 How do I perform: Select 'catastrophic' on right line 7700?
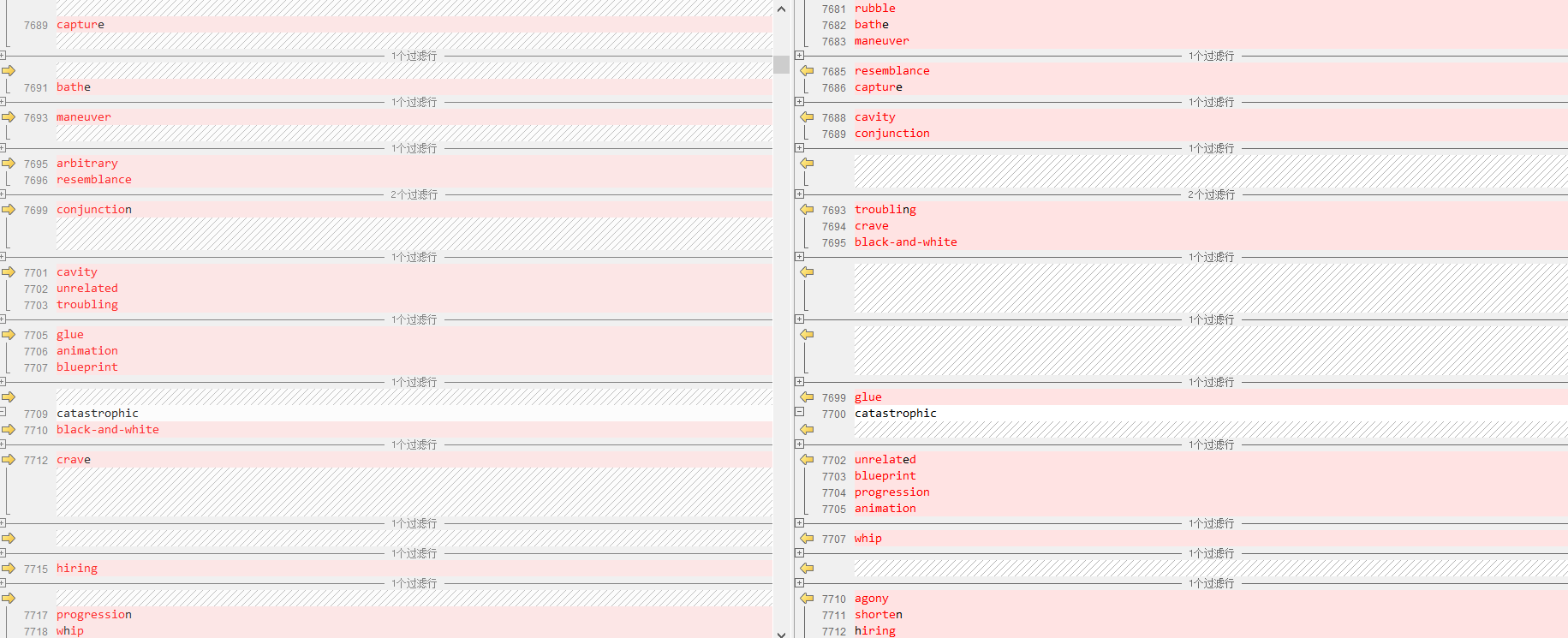tap(896, 414)
